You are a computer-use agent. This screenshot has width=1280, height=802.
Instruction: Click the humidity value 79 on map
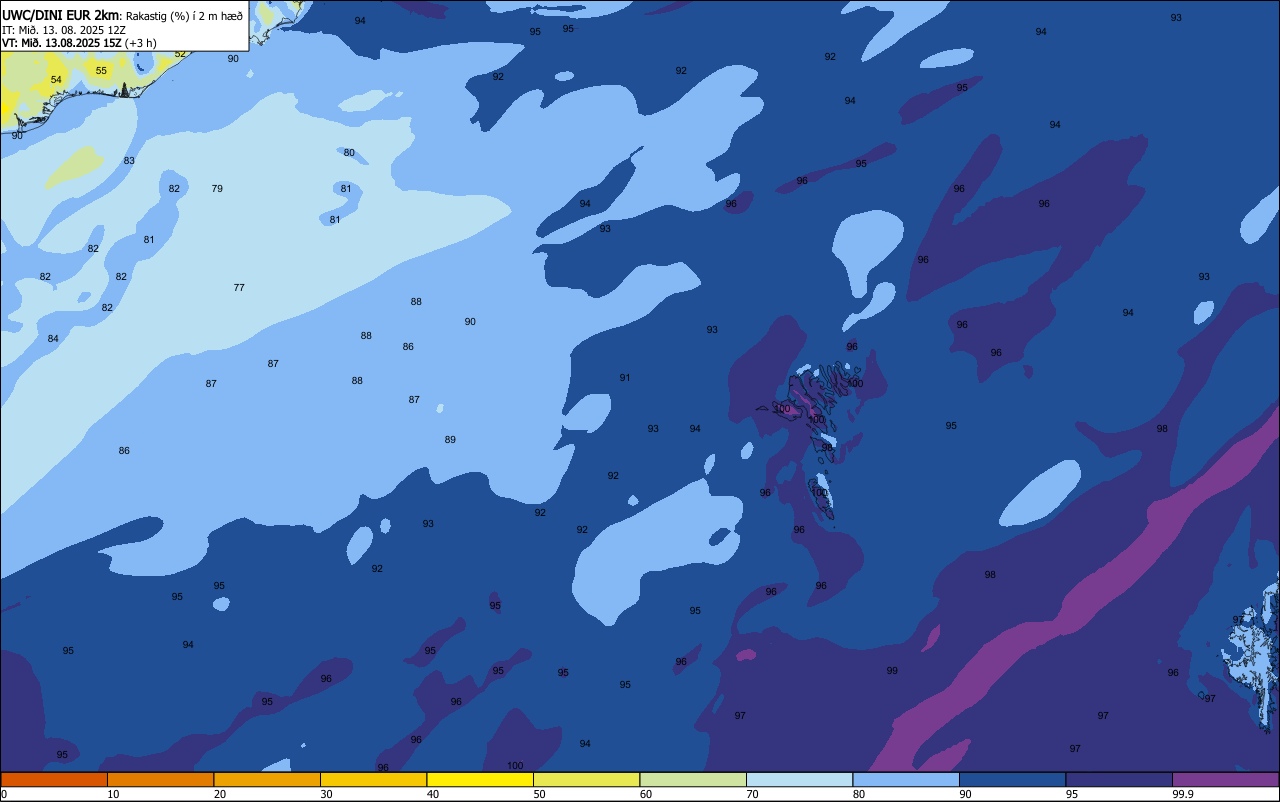tap(217, 189)
